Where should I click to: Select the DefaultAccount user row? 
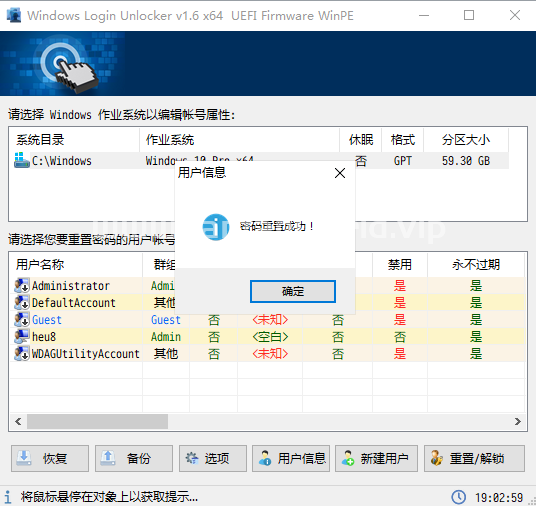pos(267,303)
